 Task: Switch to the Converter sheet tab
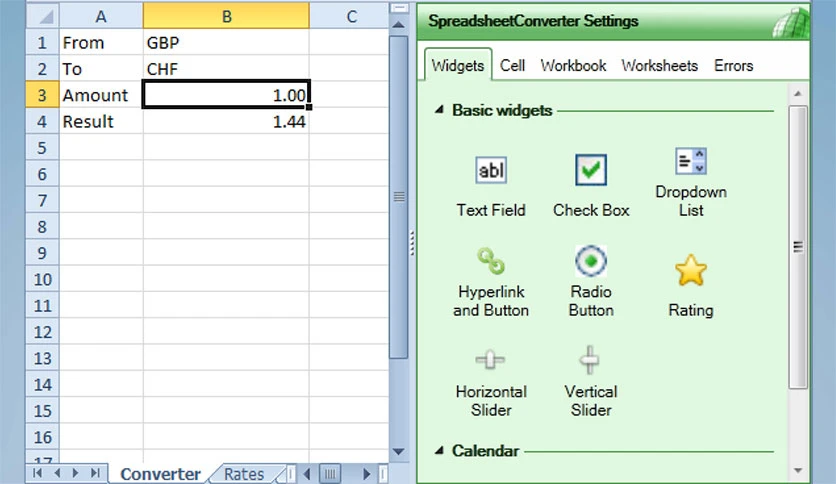[x=160, y=473]
